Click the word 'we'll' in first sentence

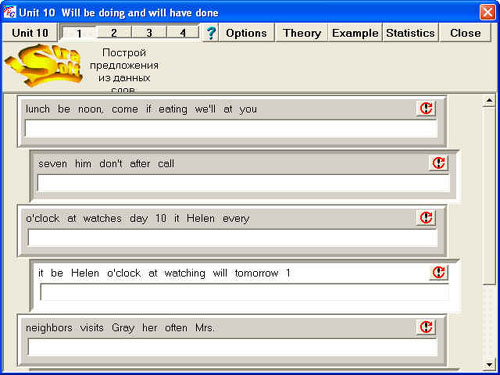pos(205,109)
